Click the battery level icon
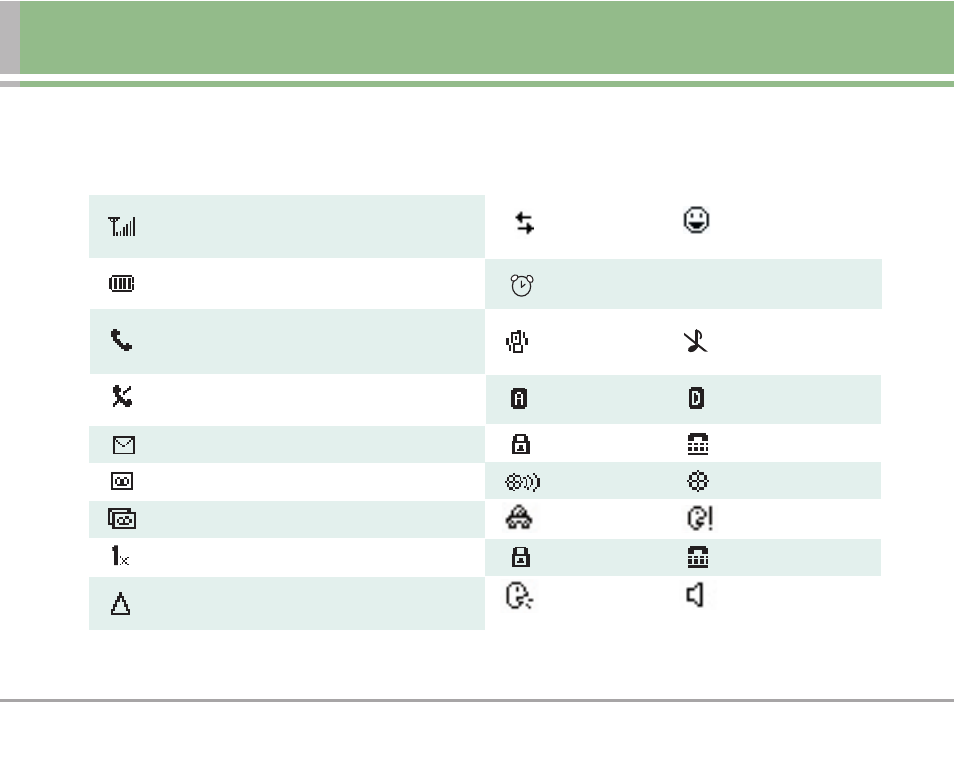The width and height of the screenshot is (954, 771). (x=122, y=284)
